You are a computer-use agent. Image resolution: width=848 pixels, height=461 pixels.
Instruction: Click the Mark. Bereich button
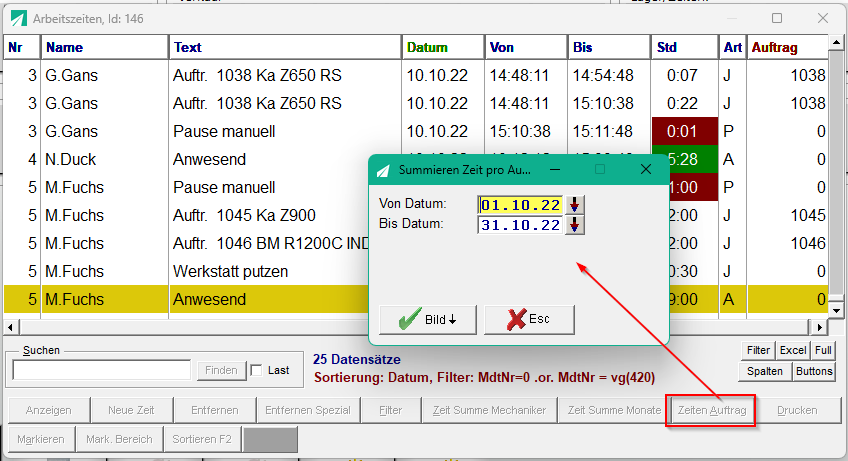120,439
